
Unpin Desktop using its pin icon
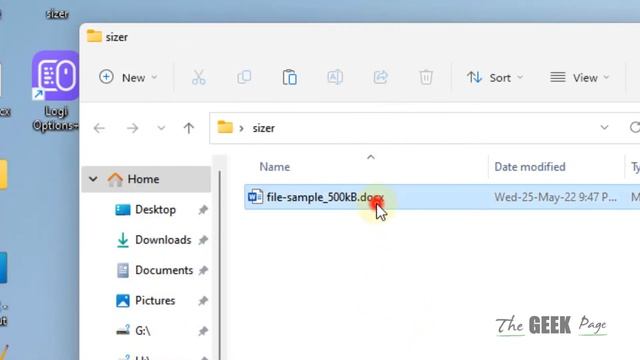(203, 210)
